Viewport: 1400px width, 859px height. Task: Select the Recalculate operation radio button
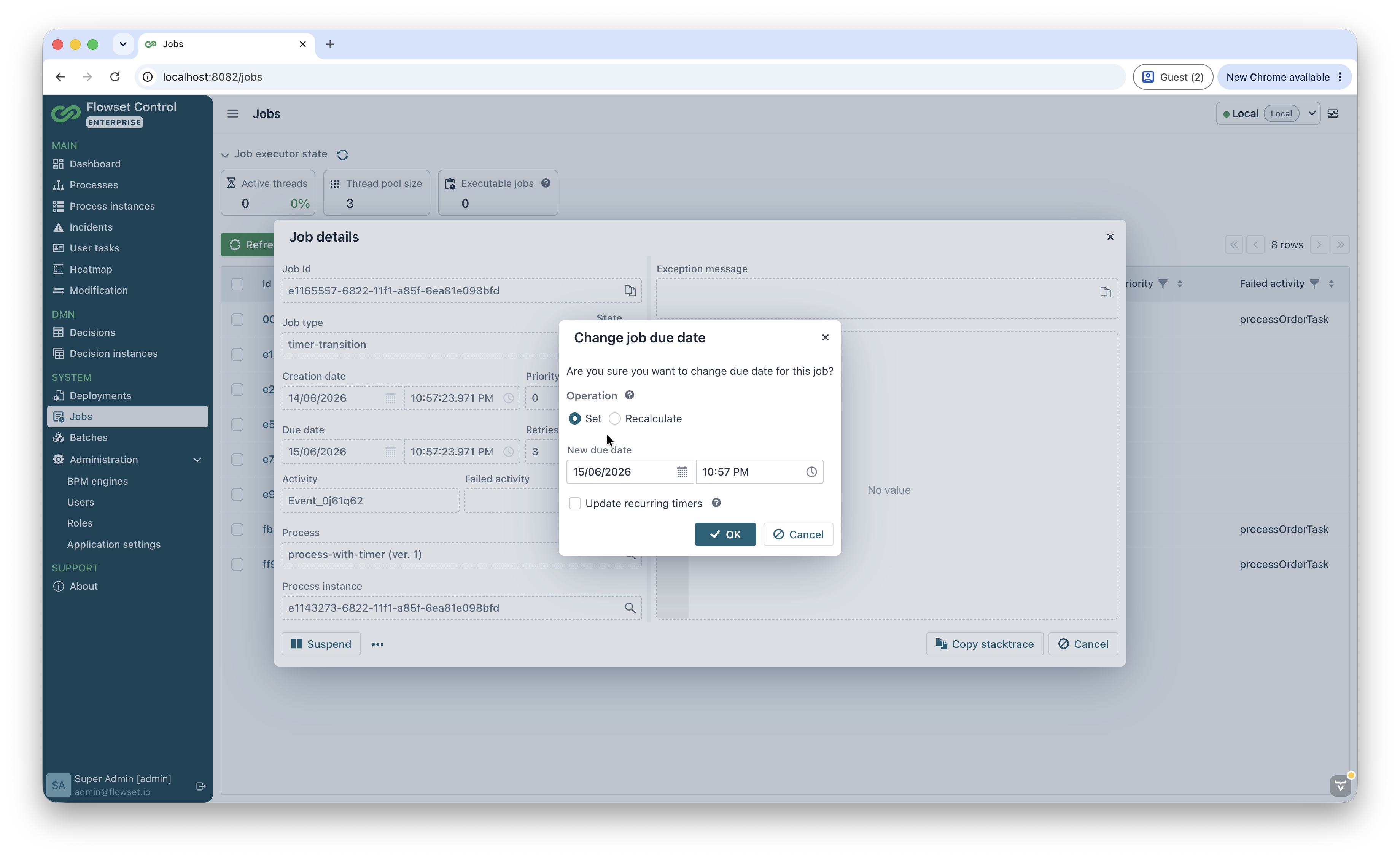[615, 419]
